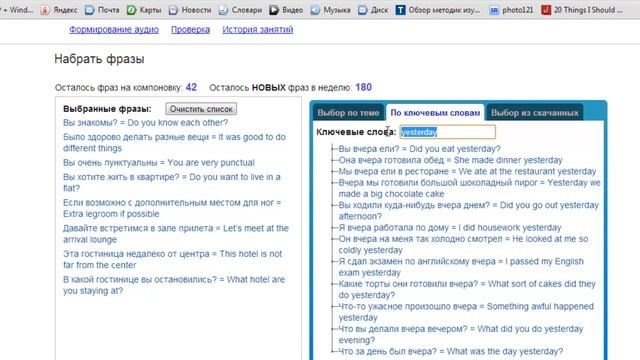Add result 'Я вчера работала по дому'
Viewport: 640px width, 360px height.
coord(450,227)
